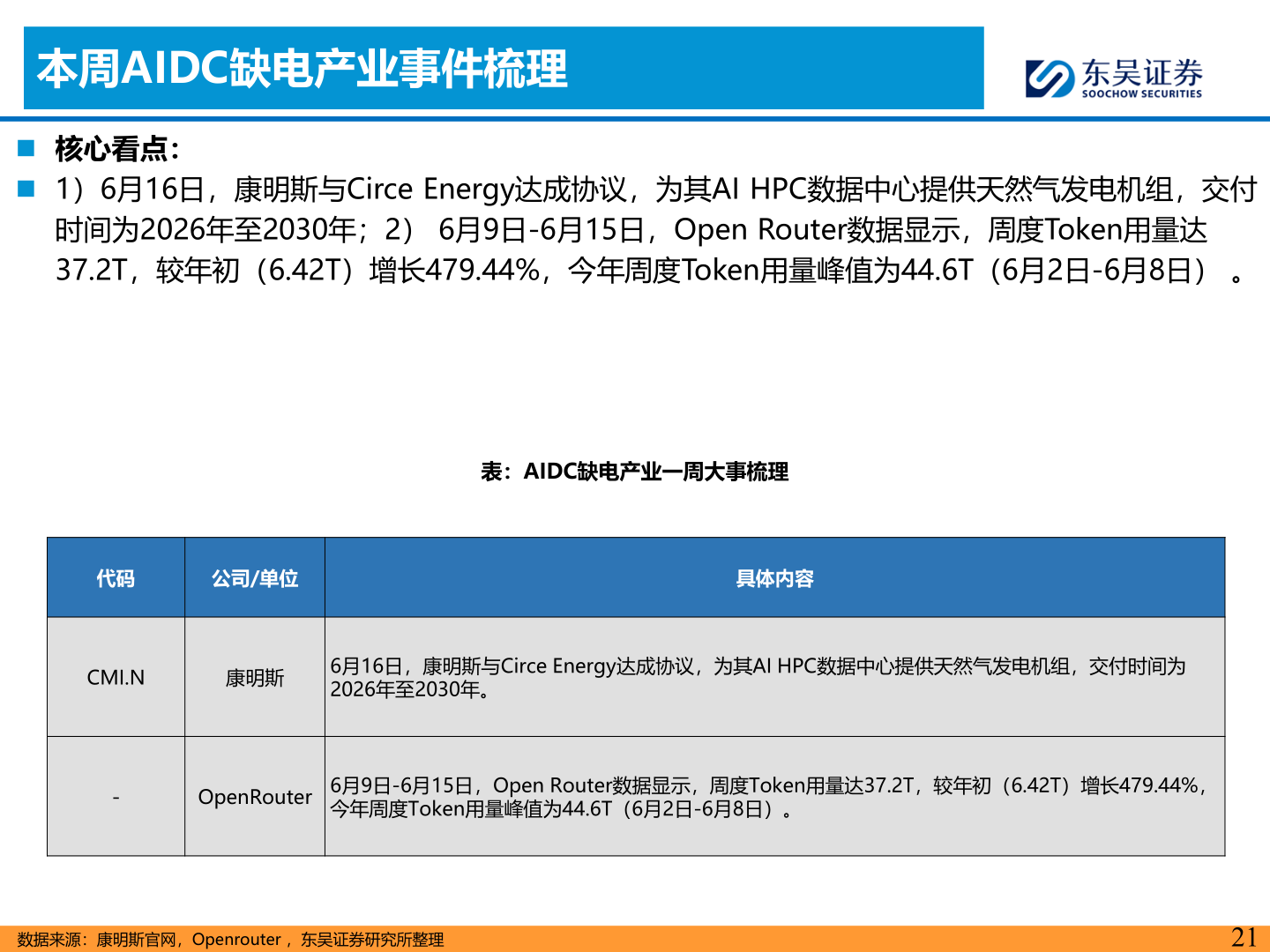The width and height of the screenshot is (1270, 952).
Task: Select the CMI.N code cell
Action: point(116,677)
